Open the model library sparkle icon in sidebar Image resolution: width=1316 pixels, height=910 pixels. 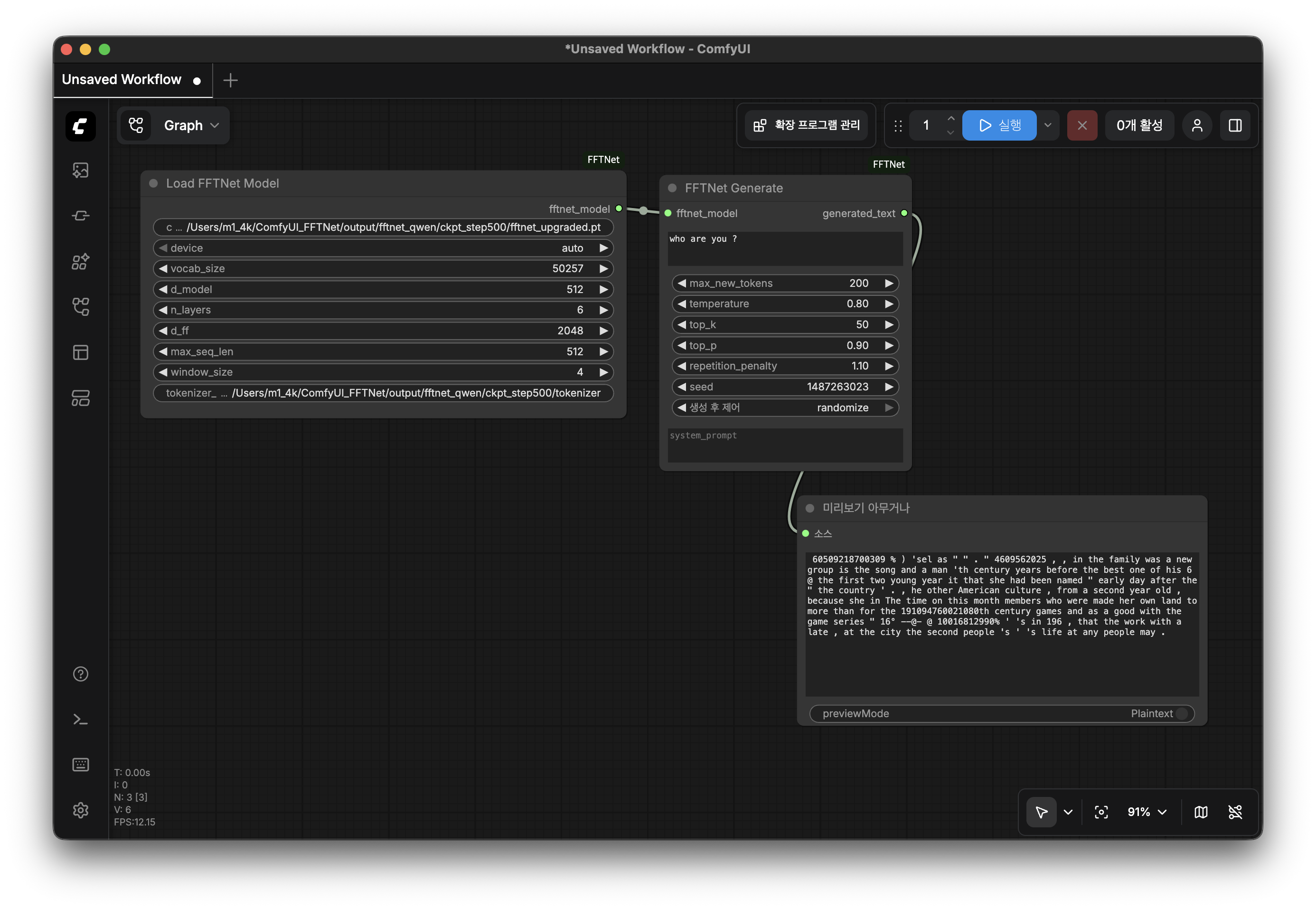pyautogui.click(x=80, y=262)
